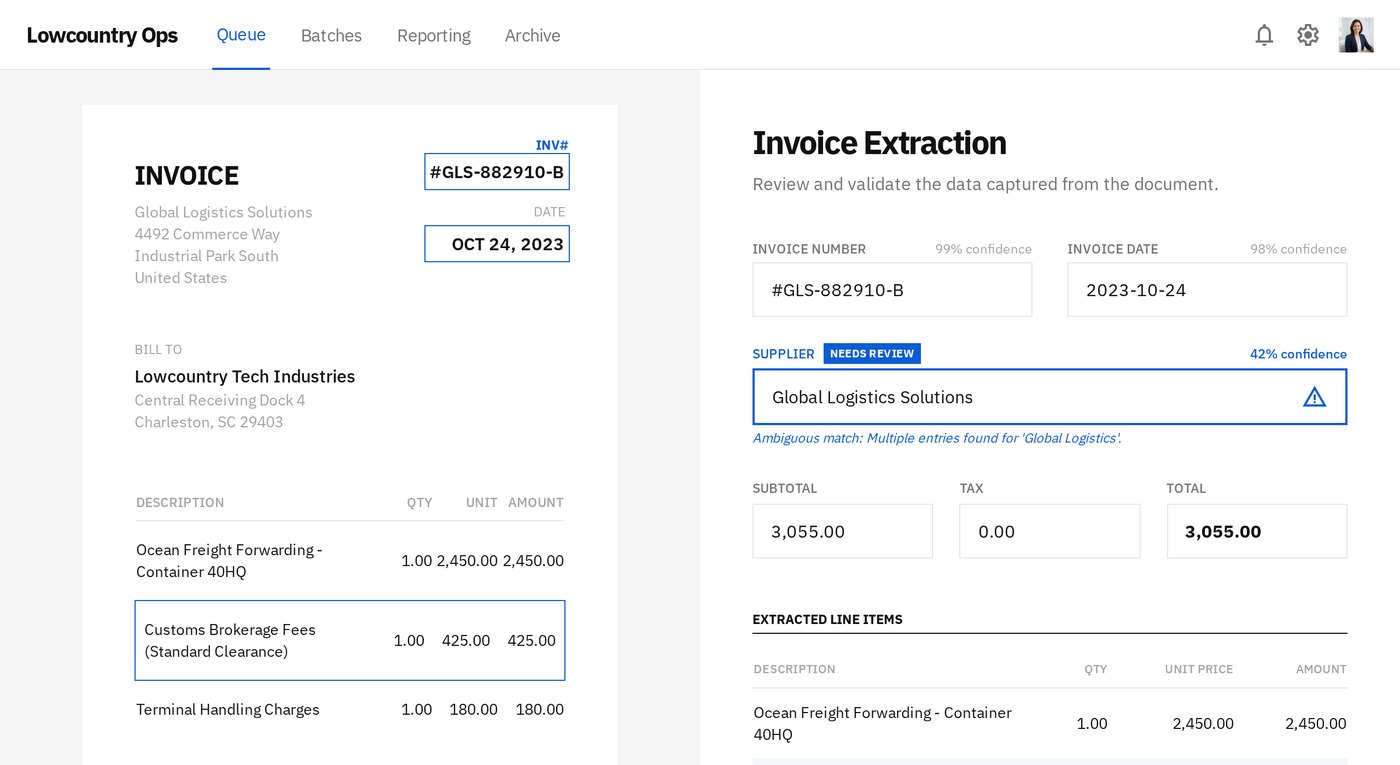Click the ambiguous match warning message
Viewport: 1400px width, 765px height.
[x=937, y=438]
